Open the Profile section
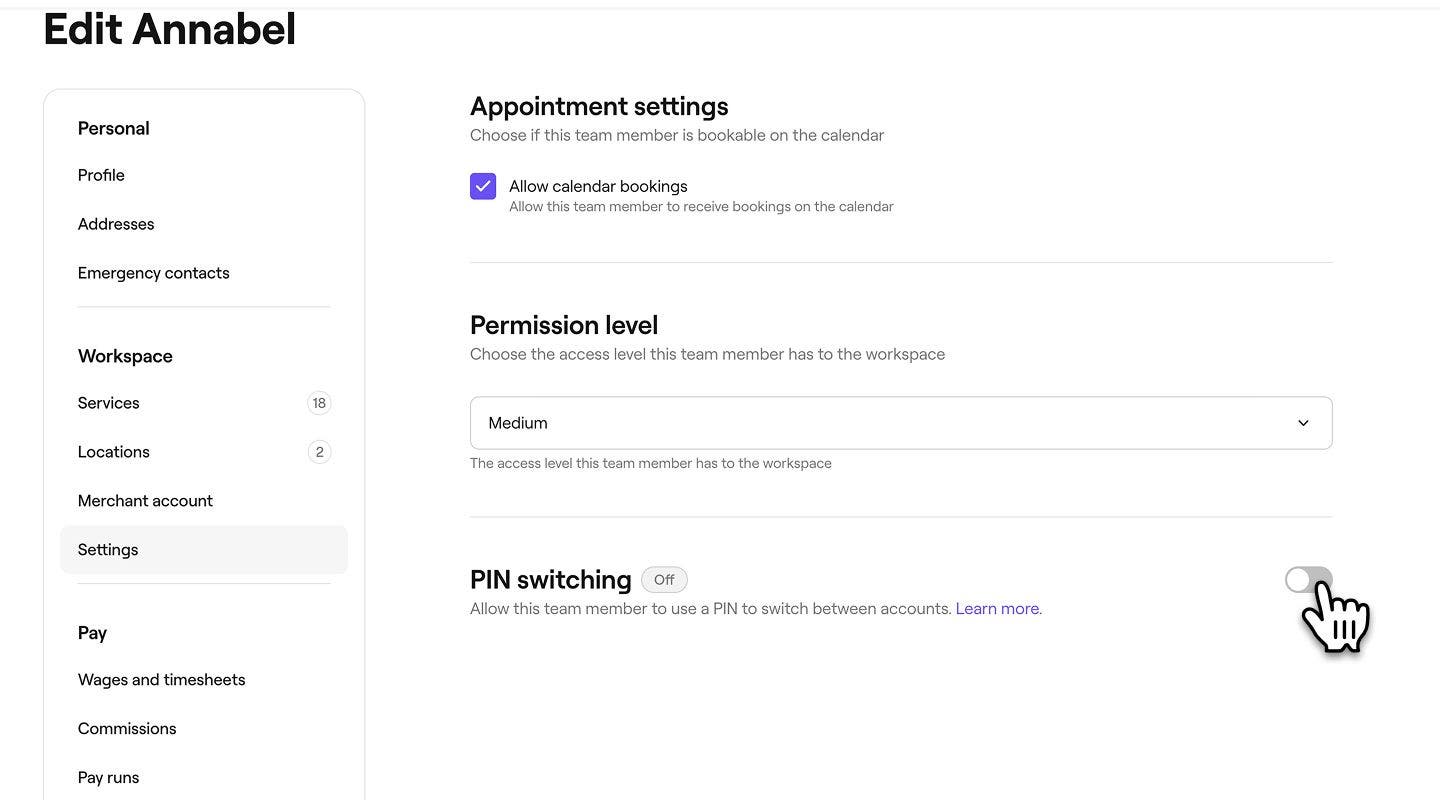Image resolution: width=1440 pixels, height=800 pixels. (x=101, y=175)
